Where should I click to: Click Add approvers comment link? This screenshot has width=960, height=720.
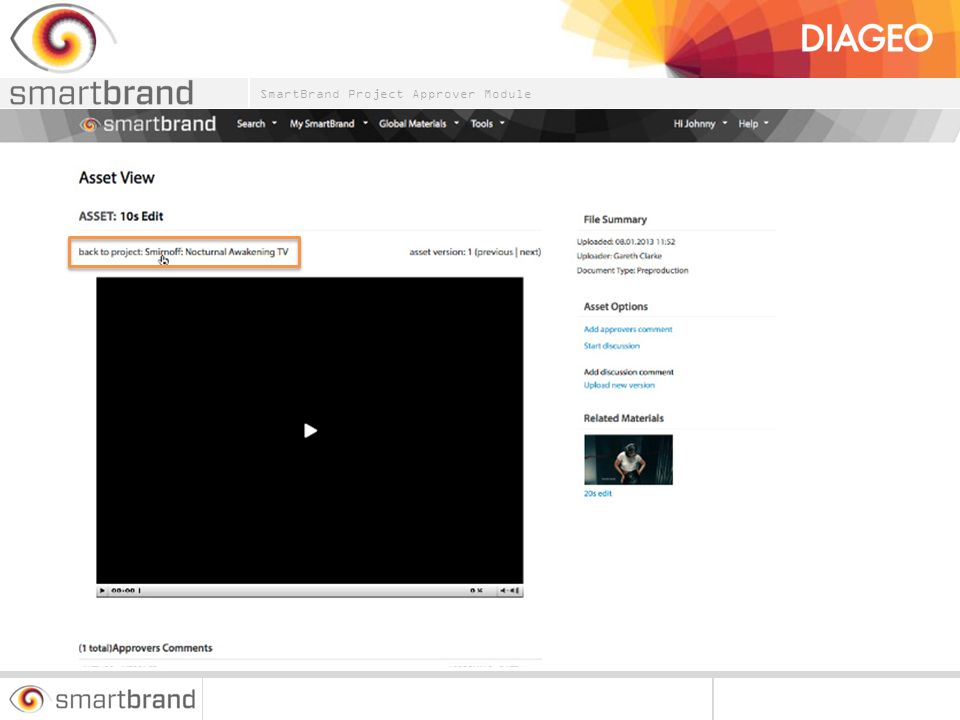(x=628, y=329)
